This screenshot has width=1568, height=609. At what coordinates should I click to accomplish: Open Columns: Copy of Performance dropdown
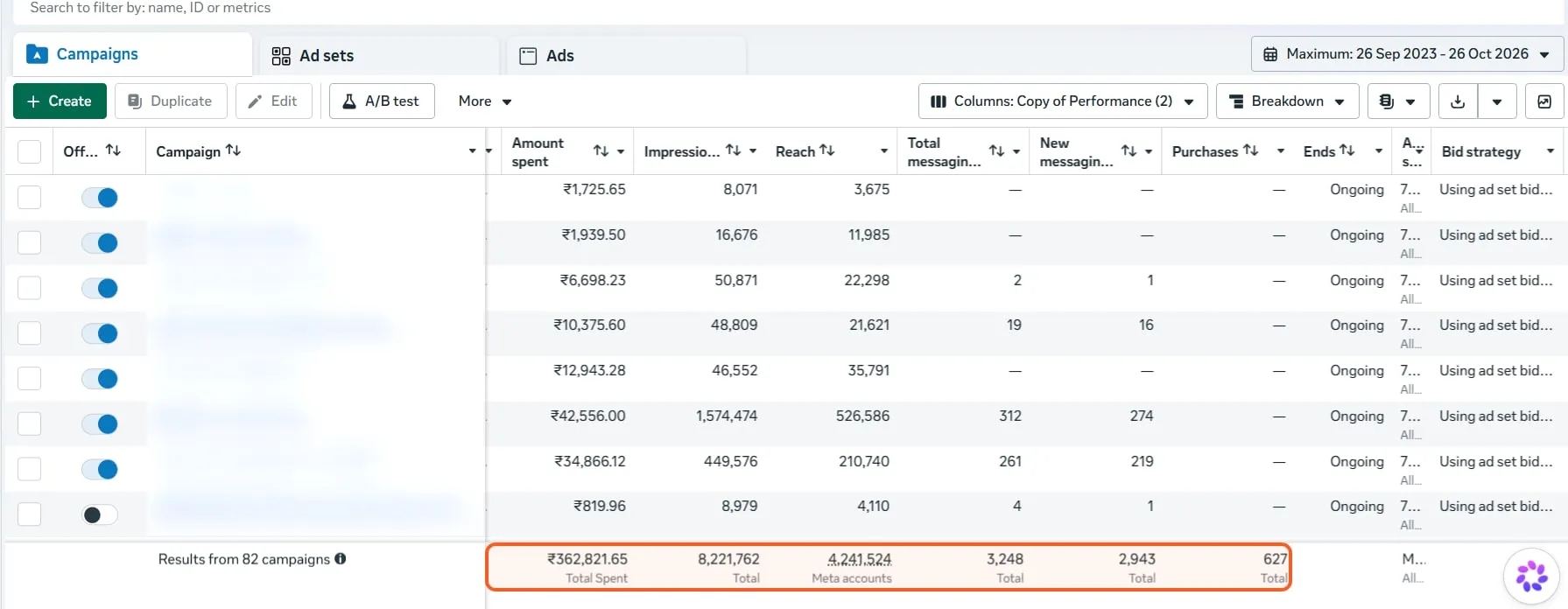[1063, 101]
